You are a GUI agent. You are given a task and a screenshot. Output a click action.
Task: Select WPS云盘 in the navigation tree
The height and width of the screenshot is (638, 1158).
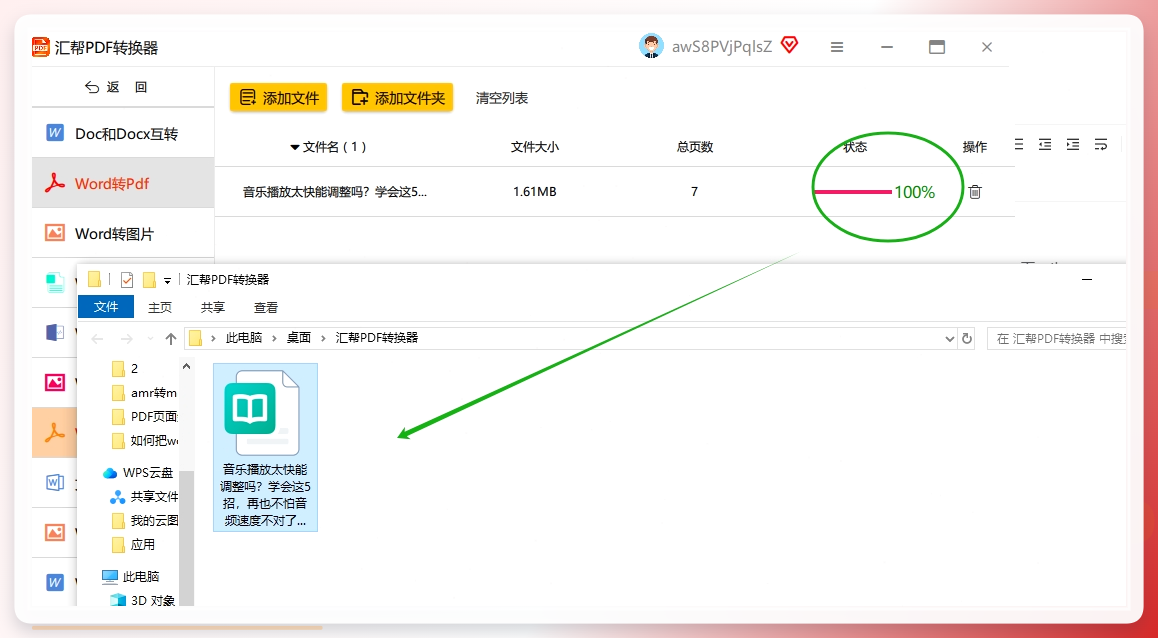139,473
